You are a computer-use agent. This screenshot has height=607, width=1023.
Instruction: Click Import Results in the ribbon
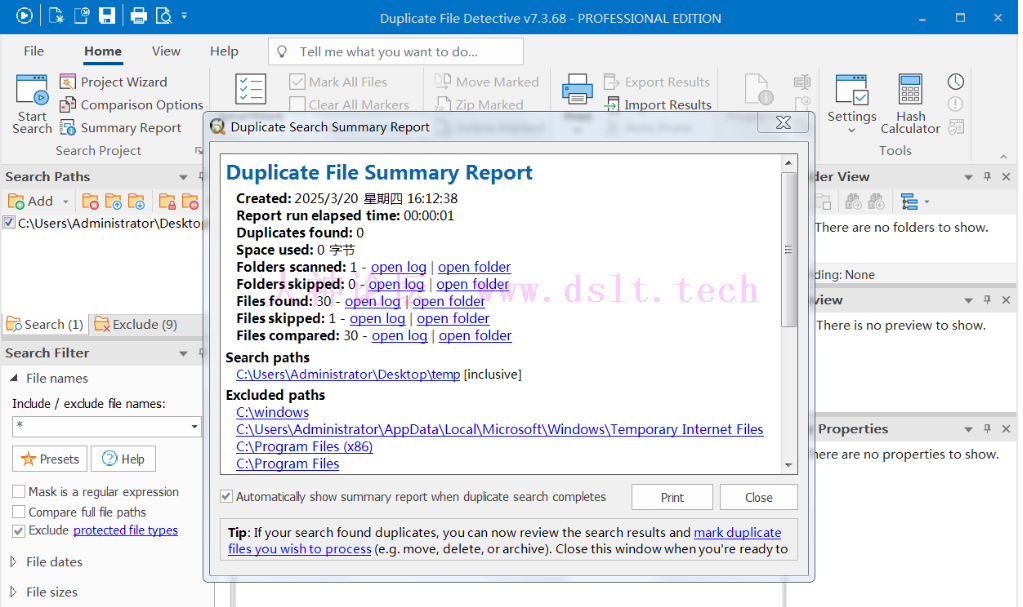click(x=658, y=104)
